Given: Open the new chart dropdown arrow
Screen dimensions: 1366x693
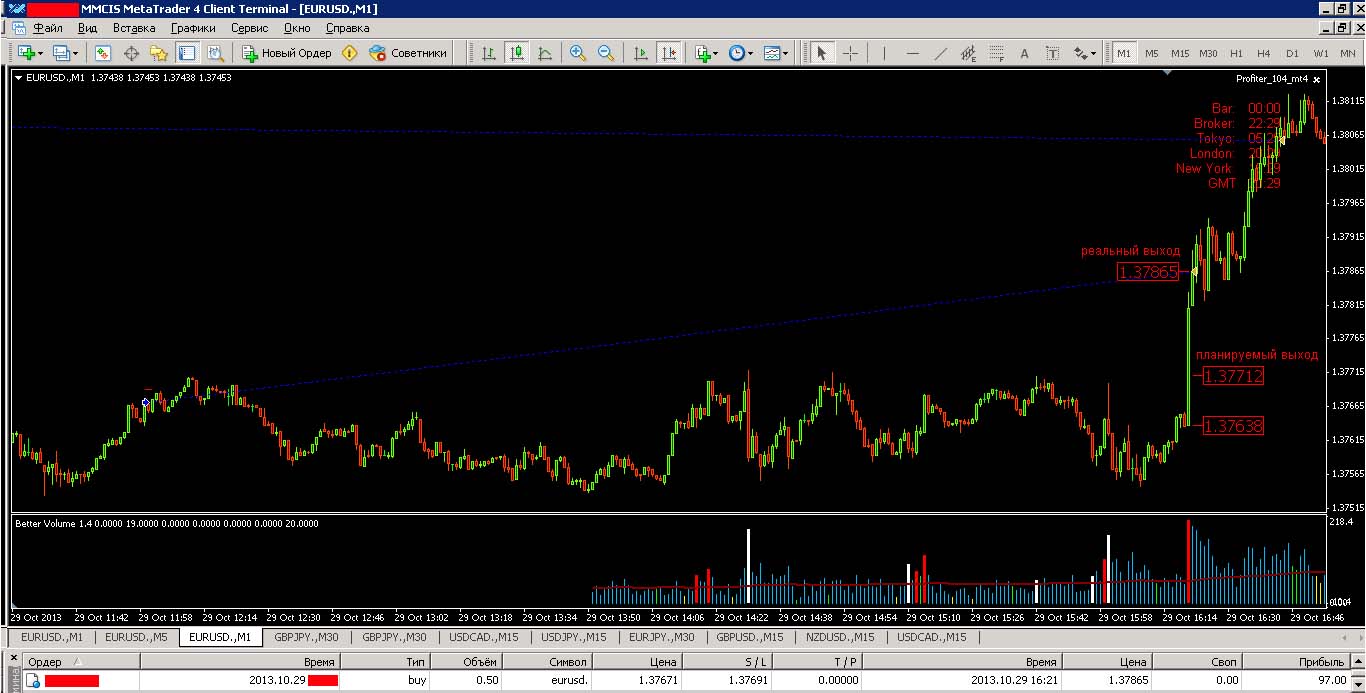Looking at the screenshot, I should [x=40, y=53].
